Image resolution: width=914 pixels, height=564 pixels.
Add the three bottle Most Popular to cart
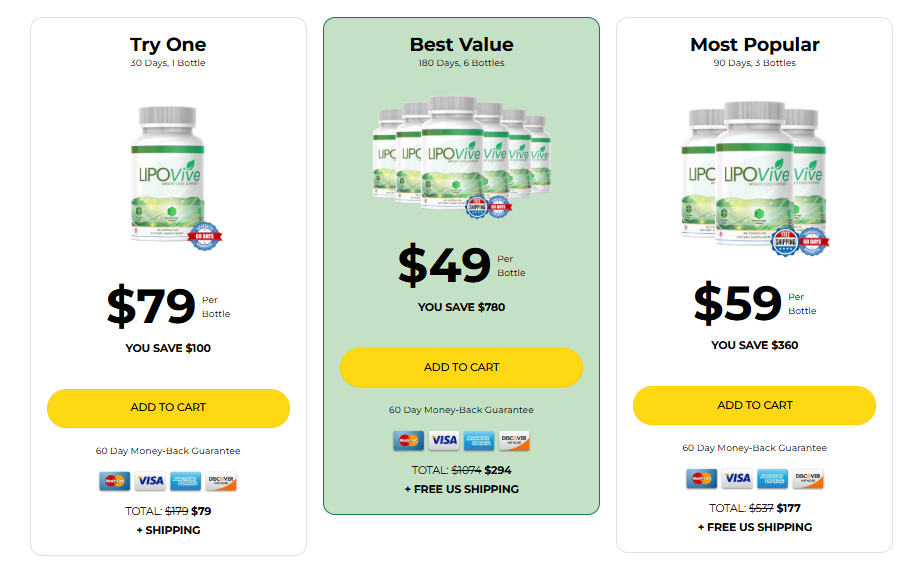(754, 405)
